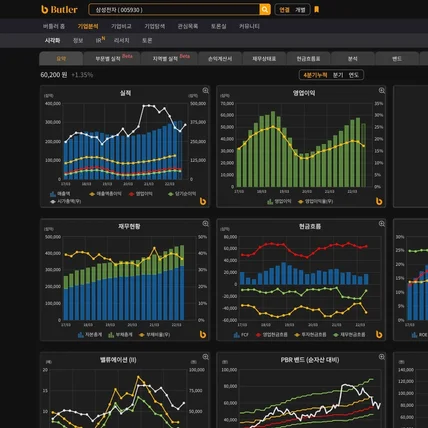
Task: Switch to the 시각화 submenu
Action: [52, 40]
